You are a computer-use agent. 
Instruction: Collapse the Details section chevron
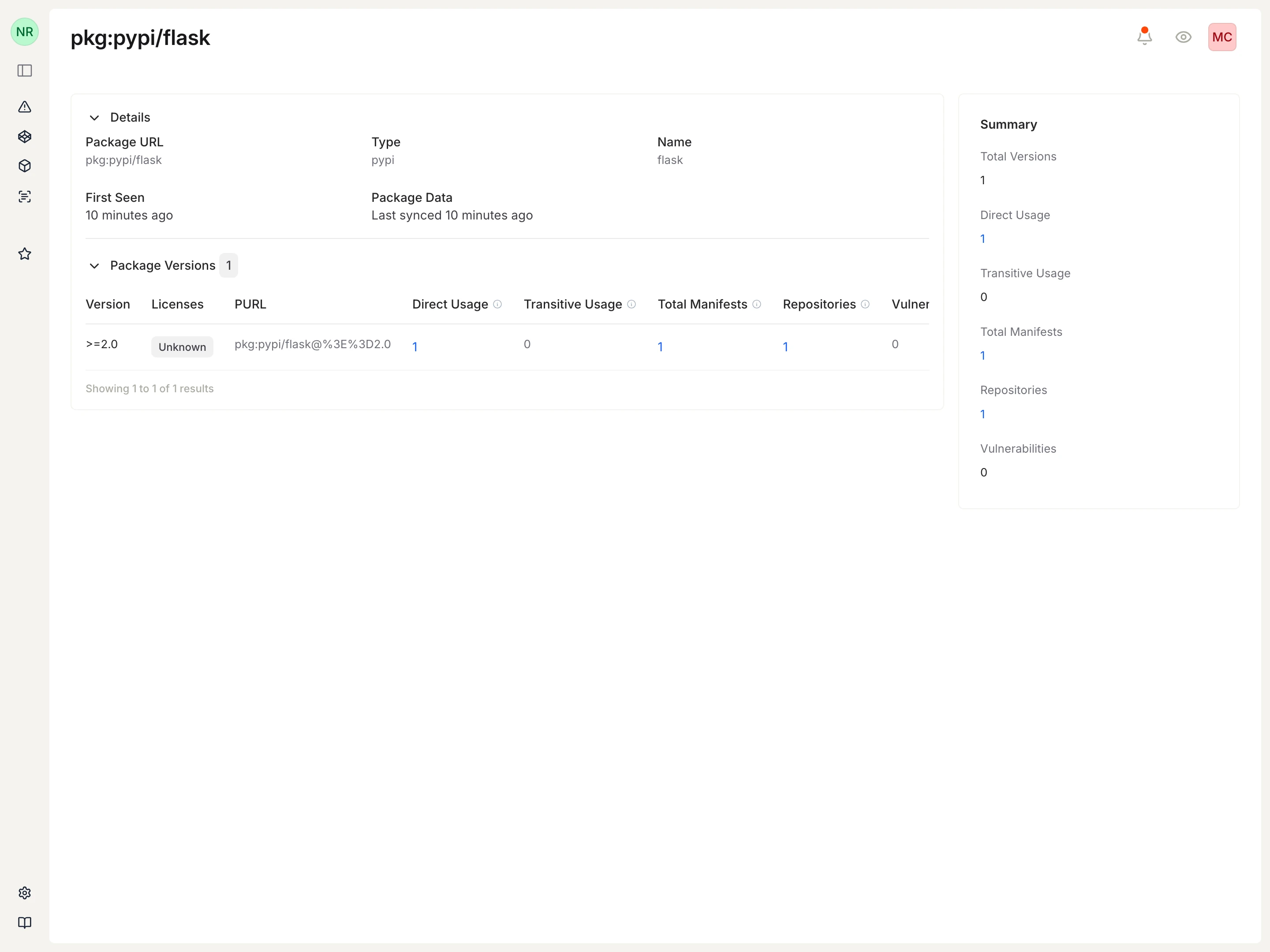tap(94, 118)
